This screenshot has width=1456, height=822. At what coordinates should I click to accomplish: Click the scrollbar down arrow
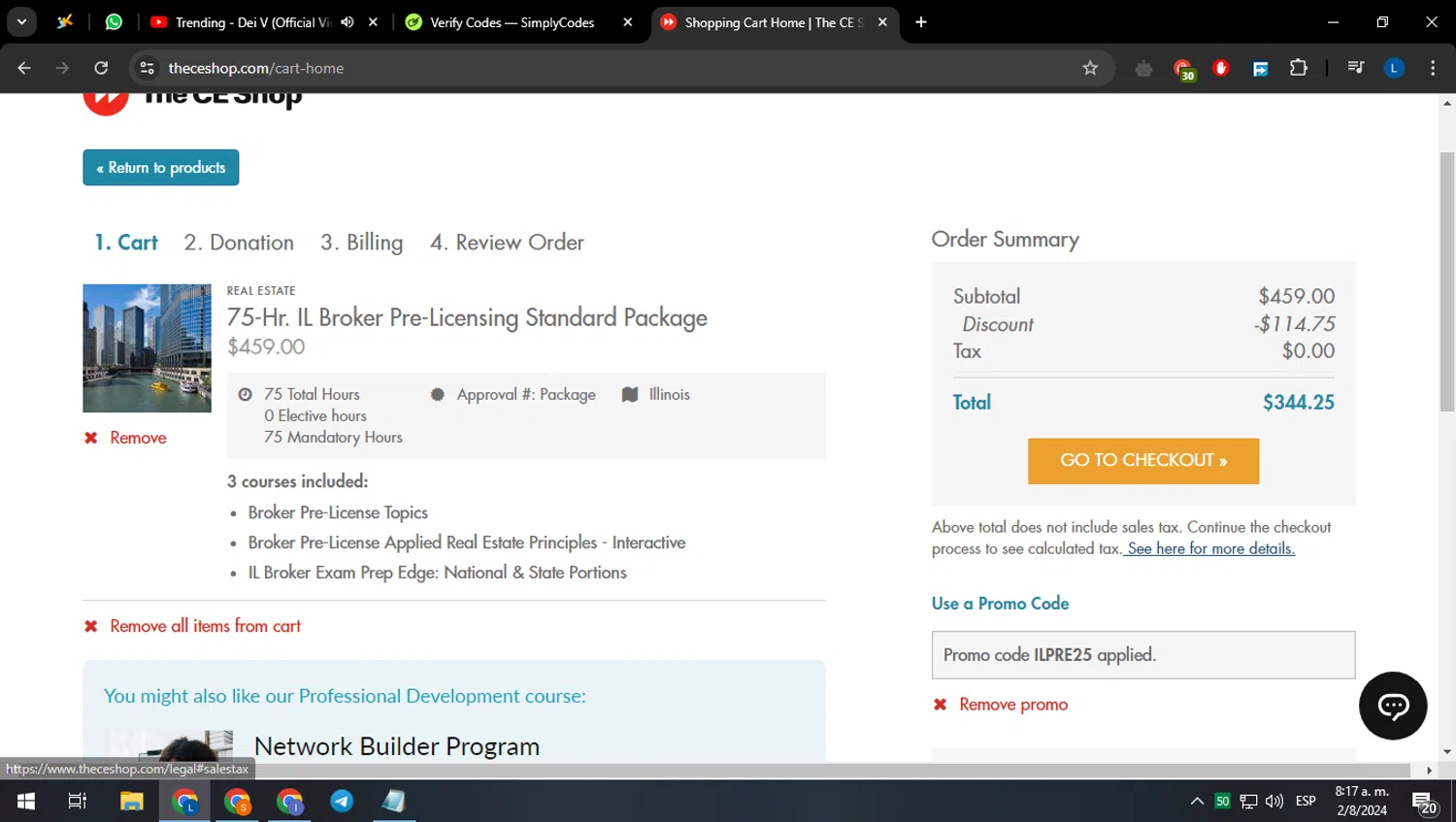[1447, 752]
